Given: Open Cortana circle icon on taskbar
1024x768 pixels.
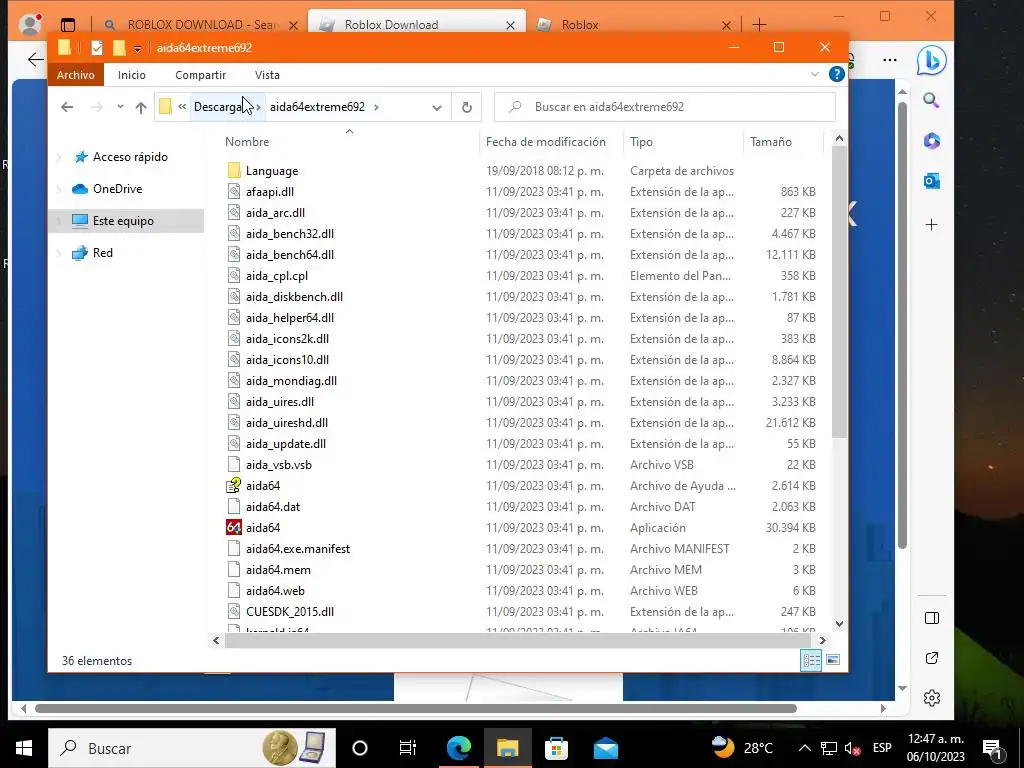Looking at the screenshot, I should point(359,748).
